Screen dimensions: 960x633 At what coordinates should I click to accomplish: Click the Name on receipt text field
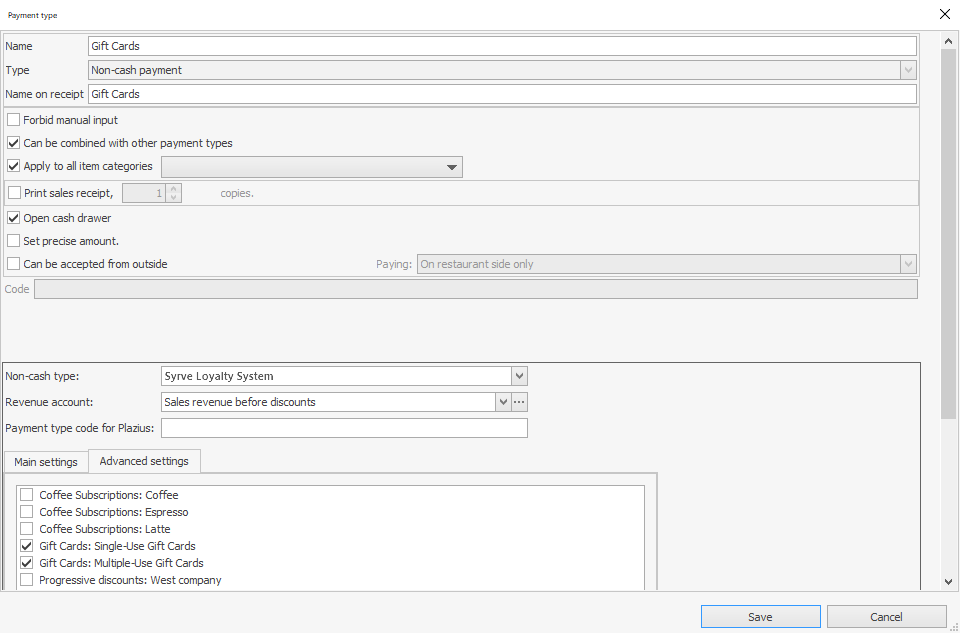(502, 94)
